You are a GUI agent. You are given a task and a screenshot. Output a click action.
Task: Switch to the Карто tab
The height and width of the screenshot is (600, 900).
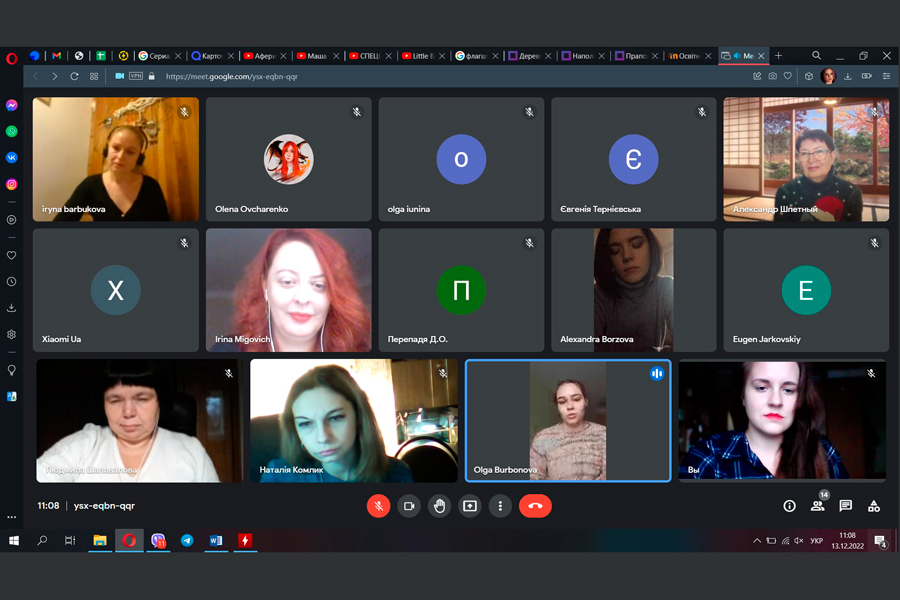pyautogui.click(x=212, y=56)
